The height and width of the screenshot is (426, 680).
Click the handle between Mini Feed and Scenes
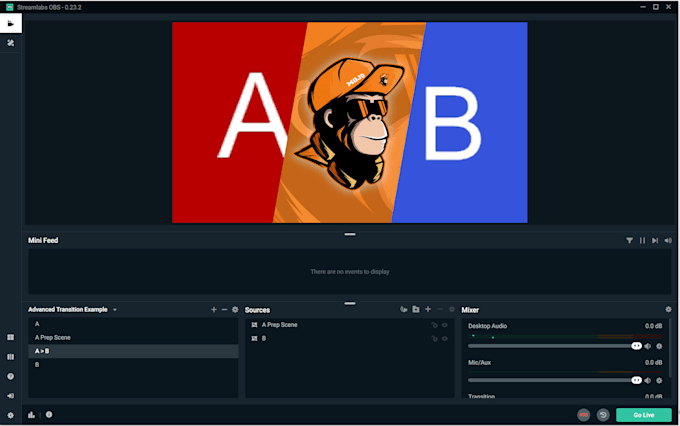[x=350, y=303]
